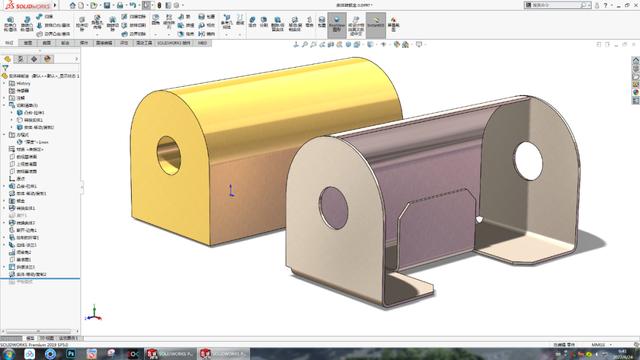Select the grayed flat pattern item below rollback bar
The image size is (640, 360).
point(20,282)
